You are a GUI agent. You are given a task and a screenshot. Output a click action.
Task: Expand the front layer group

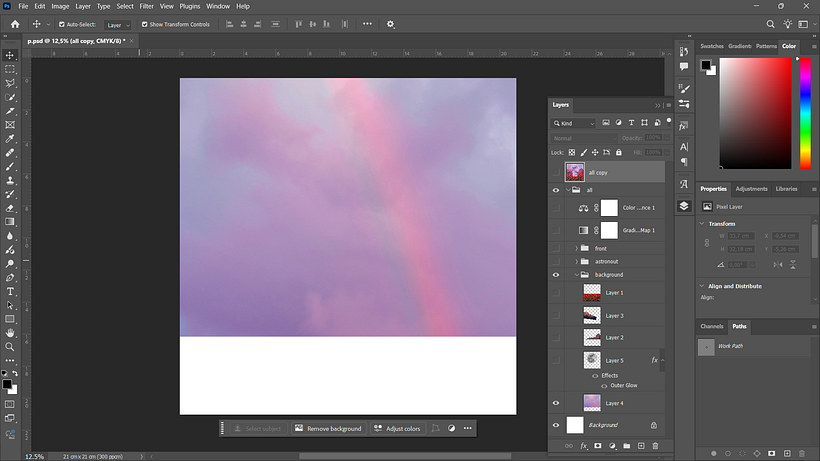[x=577, y=248]
